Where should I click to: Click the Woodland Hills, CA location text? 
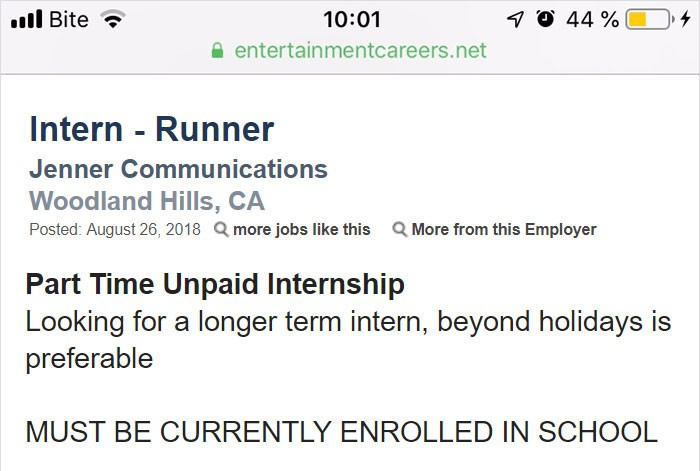[x=147, y=199]
